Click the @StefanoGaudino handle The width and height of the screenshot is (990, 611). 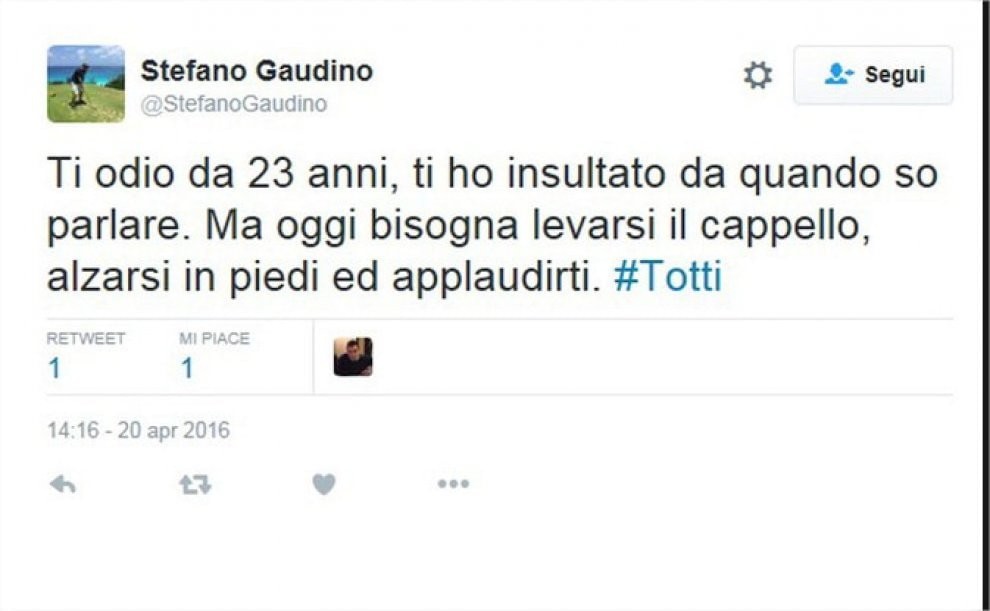pyautogui.click(x=234, y=104)
